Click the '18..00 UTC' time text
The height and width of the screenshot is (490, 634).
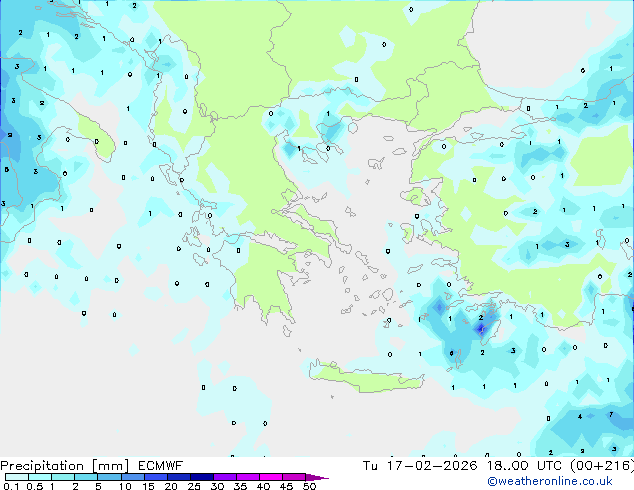524,466
